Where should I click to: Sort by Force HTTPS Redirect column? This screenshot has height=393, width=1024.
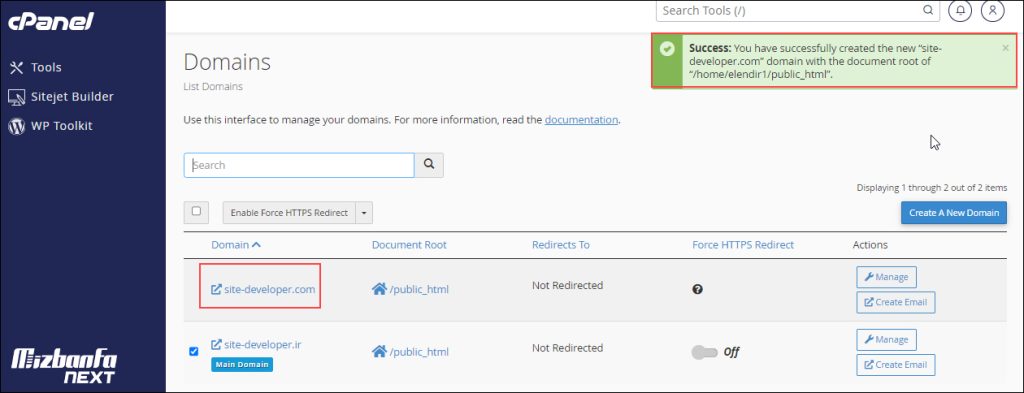[x=743, y=245]
